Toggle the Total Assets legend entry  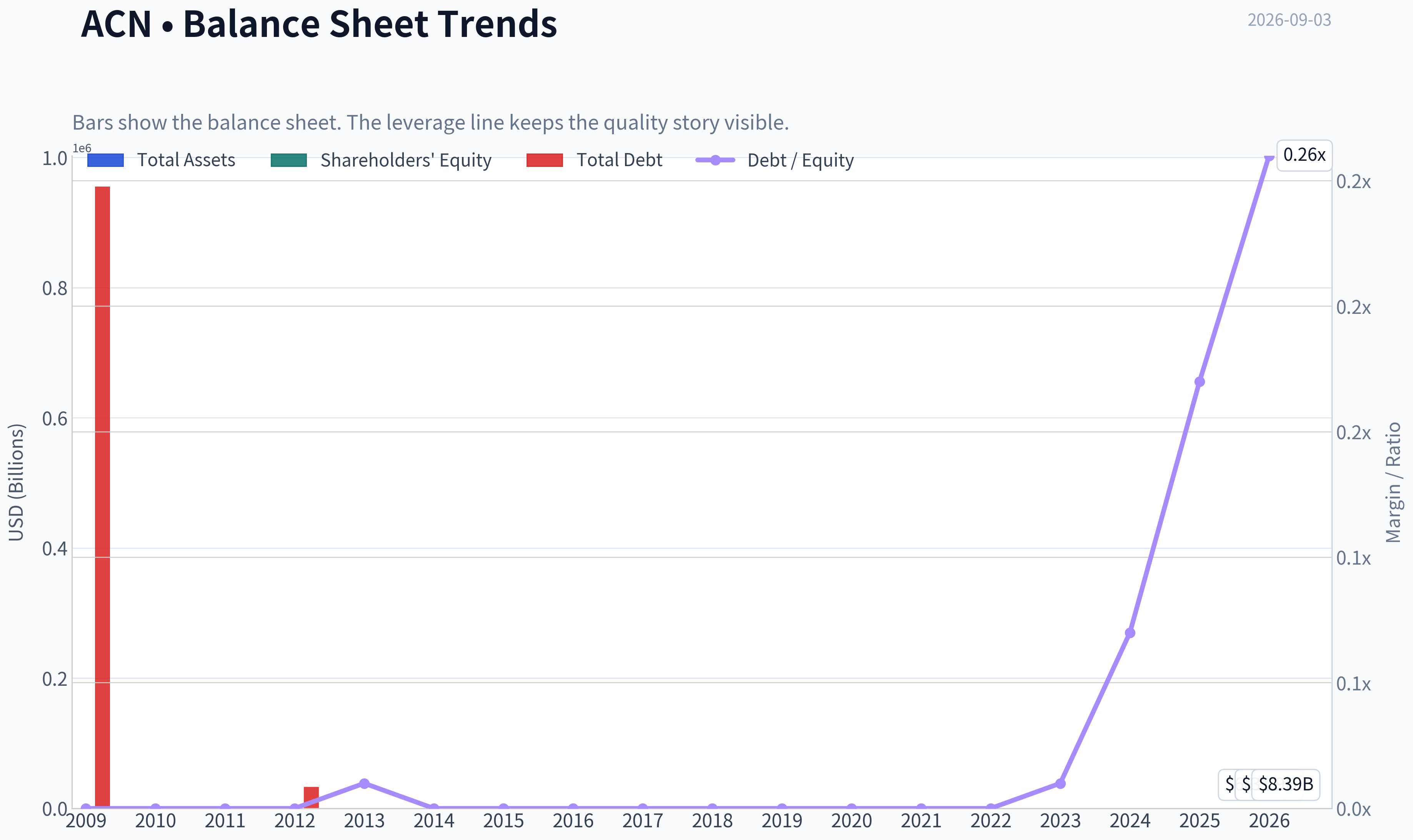[161, 160]
